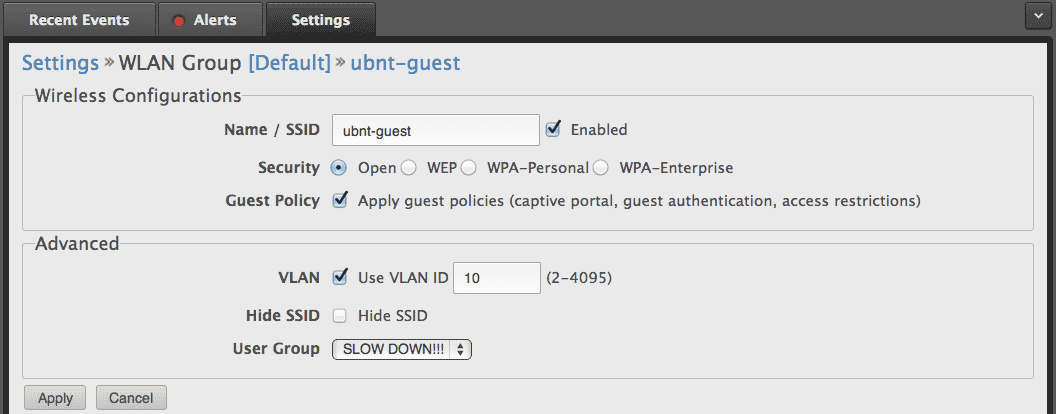This screenshot has width=1056, height=414.
Task: Enable the Hide SSID checkbox
Action: point(340,316)
